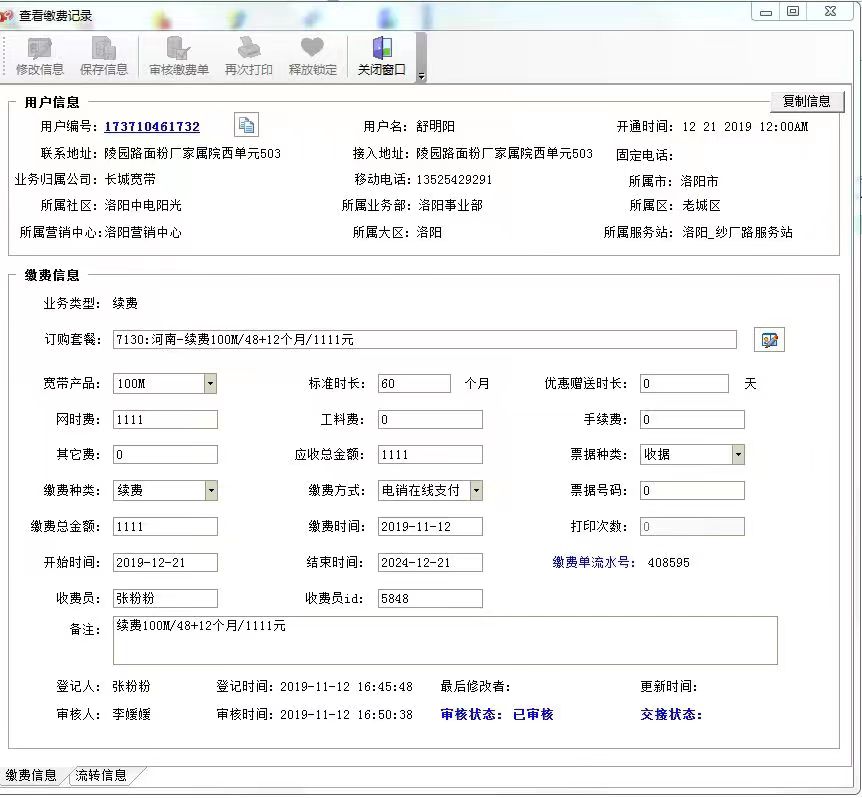862x798 pixels.
Task: Click the 缴费总金额 input field
Action: [165, 527]
